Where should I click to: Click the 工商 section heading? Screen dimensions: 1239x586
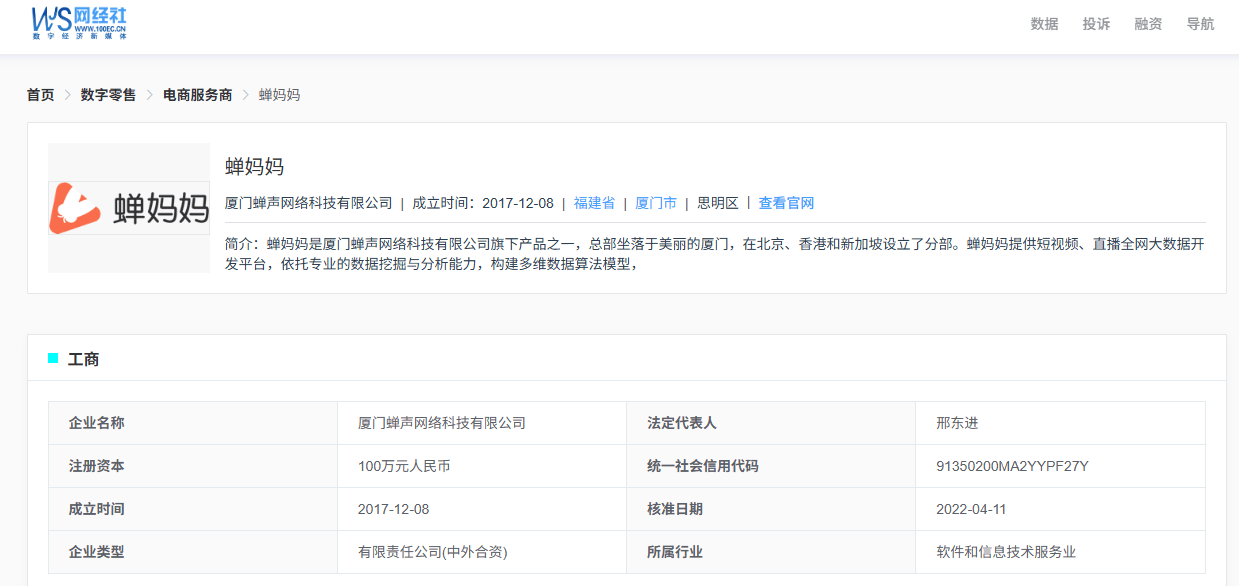tap(84, 359)
